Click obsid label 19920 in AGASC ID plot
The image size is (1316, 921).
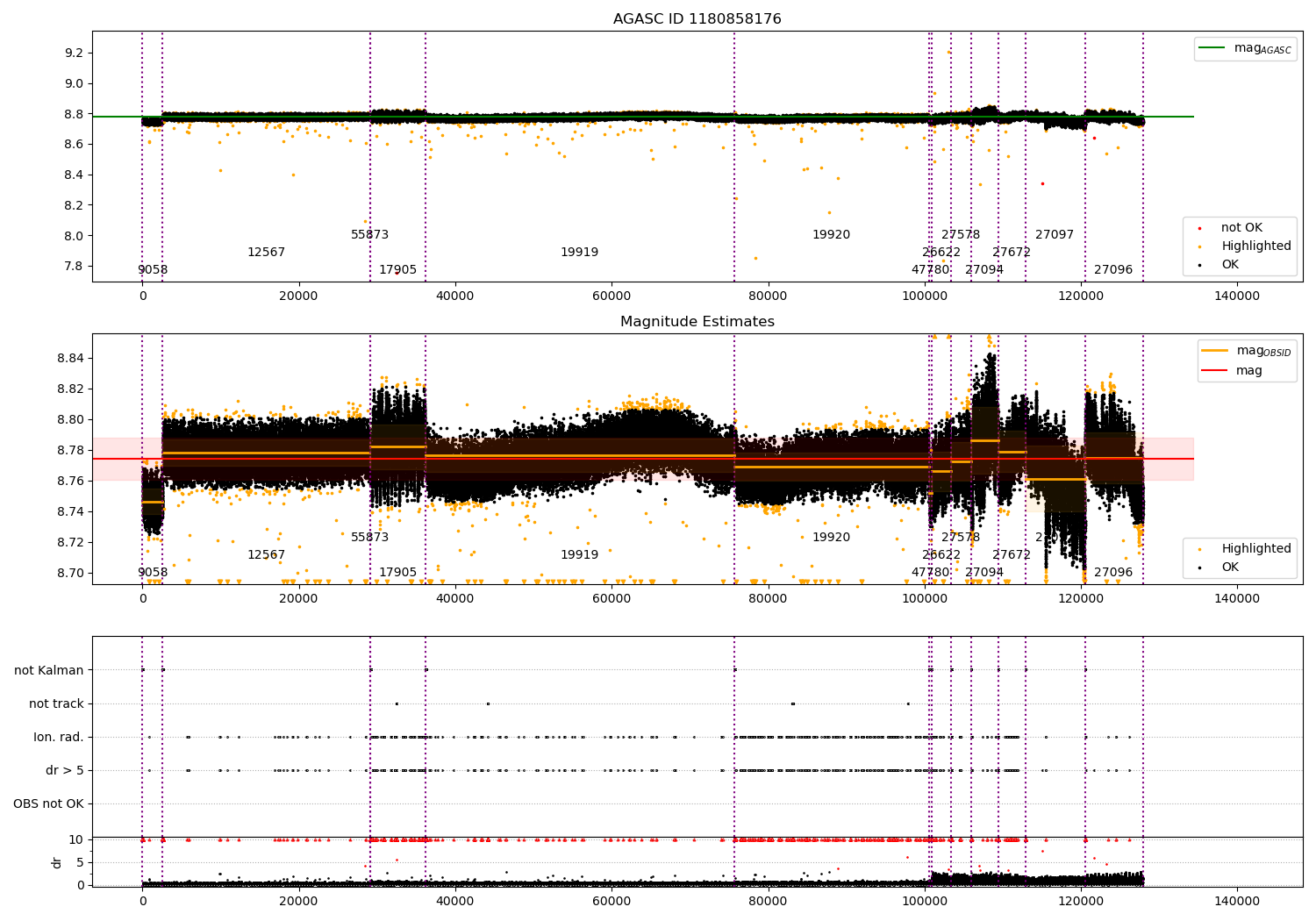pos(831,235)
